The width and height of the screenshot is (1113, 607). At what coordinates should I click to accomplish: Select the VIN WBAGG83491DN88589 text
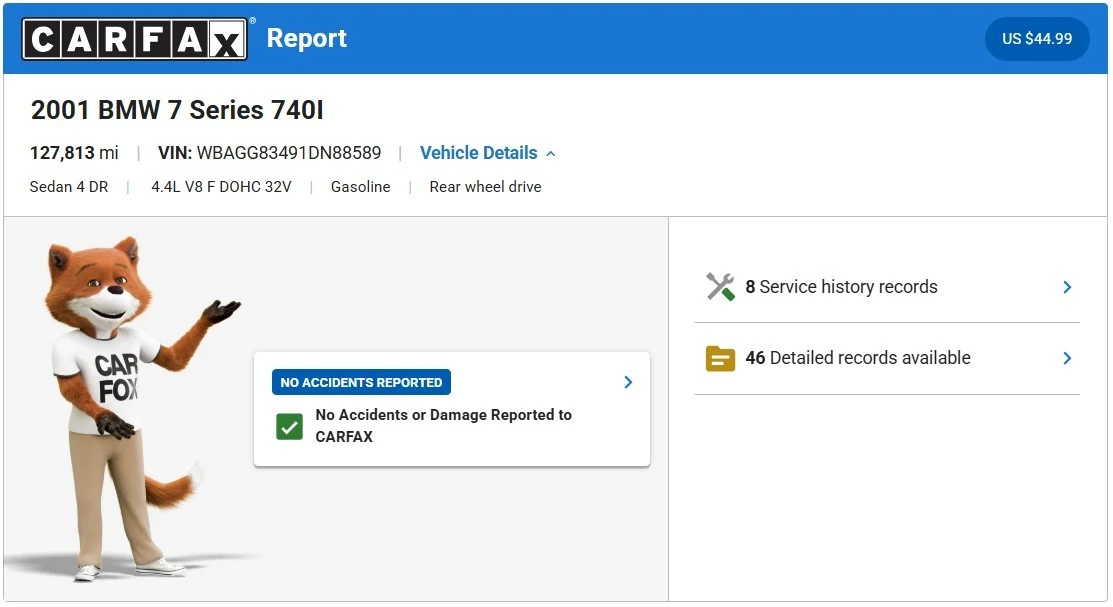pos(269,153)
